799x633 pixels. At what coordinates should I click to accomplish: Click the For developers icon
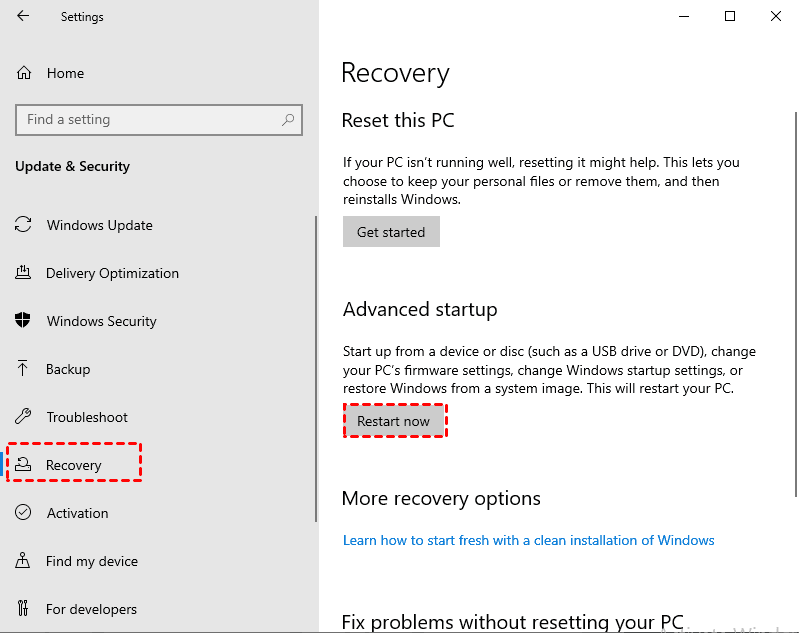coord(24,609)
